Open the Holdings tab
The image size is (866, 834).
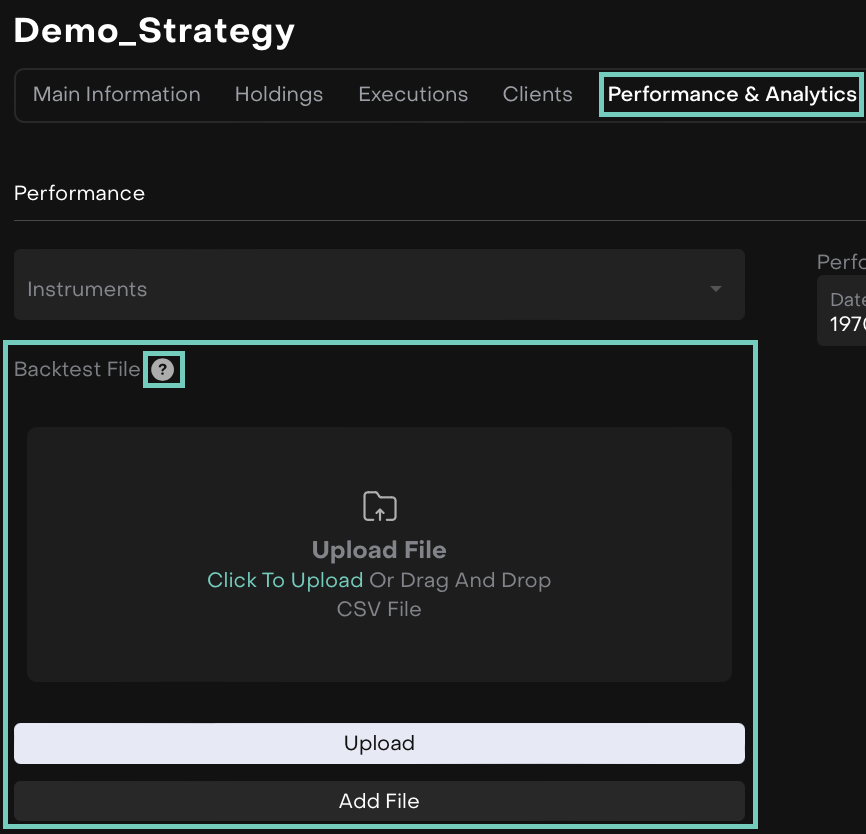coord(278,95)
